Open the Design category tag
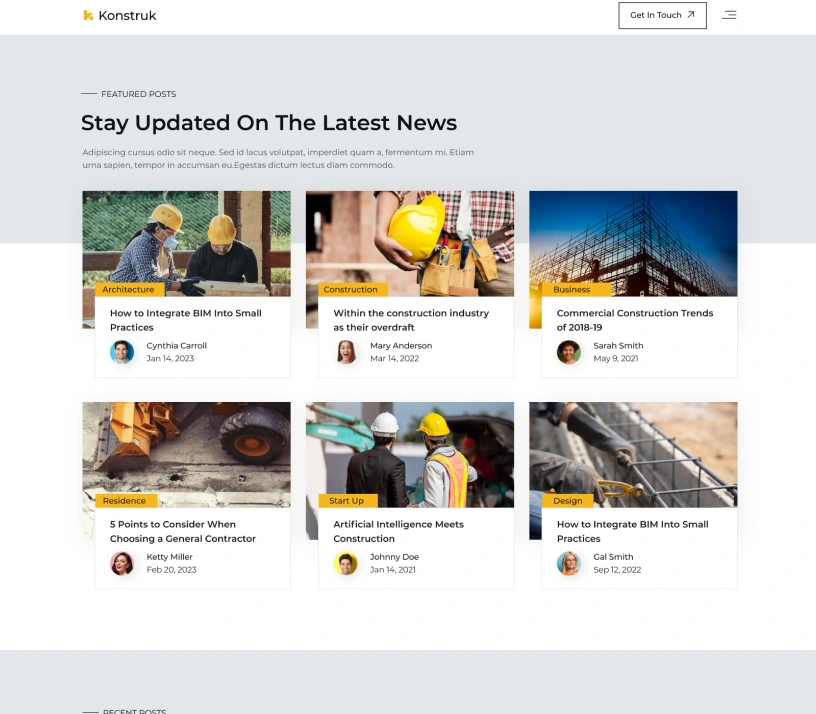This screenshot has height=714, width=816. coord(567,501)
